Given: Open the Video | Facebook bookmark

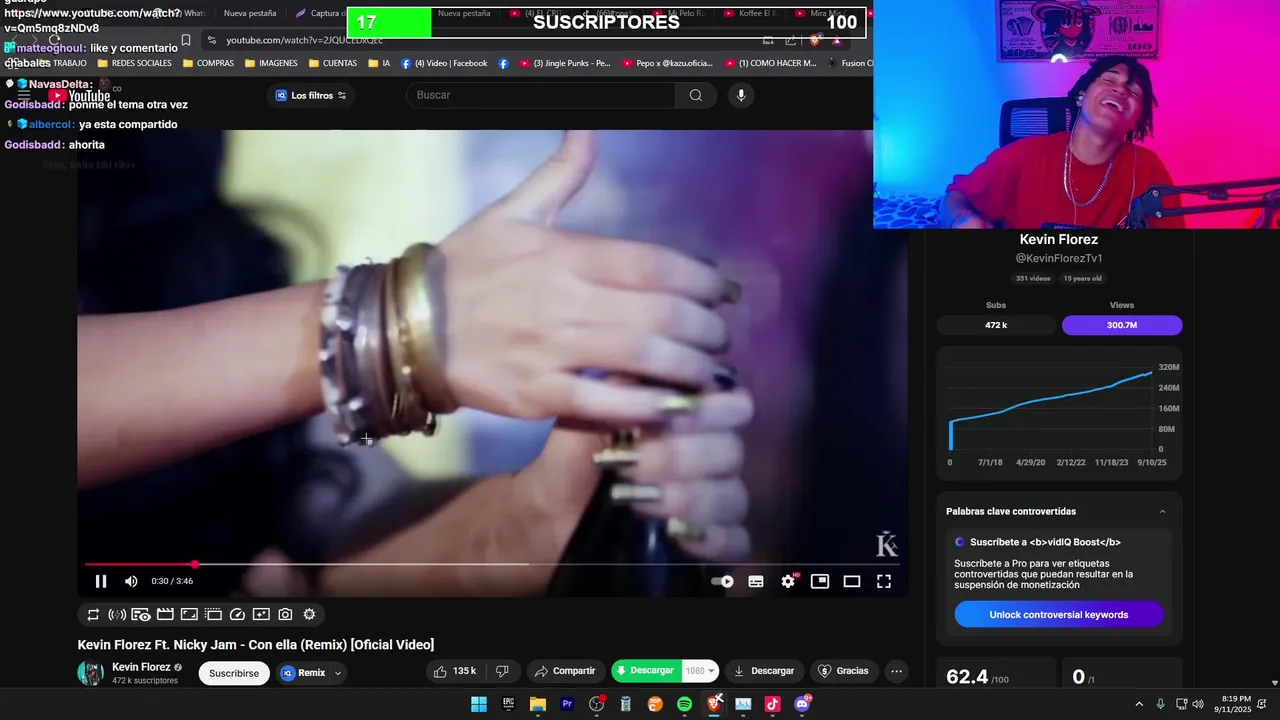Looking at the screenshot, I should pyautogui.click(x=444, y=63).
